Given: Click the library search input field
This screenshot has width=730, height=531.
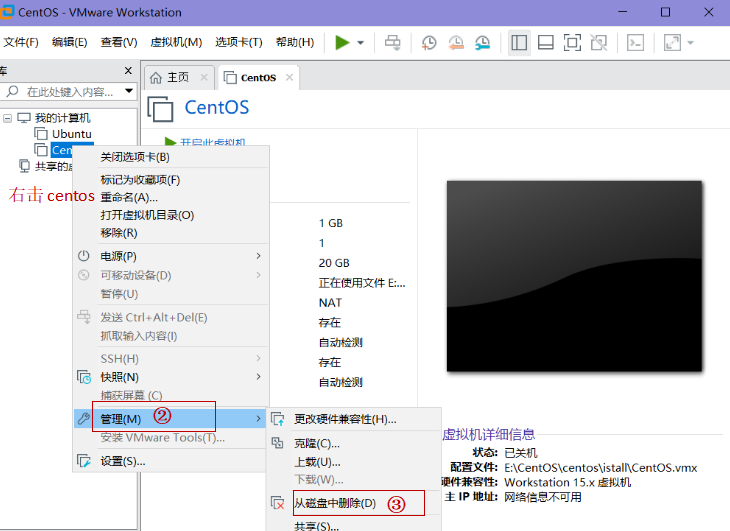Looking at the screenshot, I should [68, 92].
